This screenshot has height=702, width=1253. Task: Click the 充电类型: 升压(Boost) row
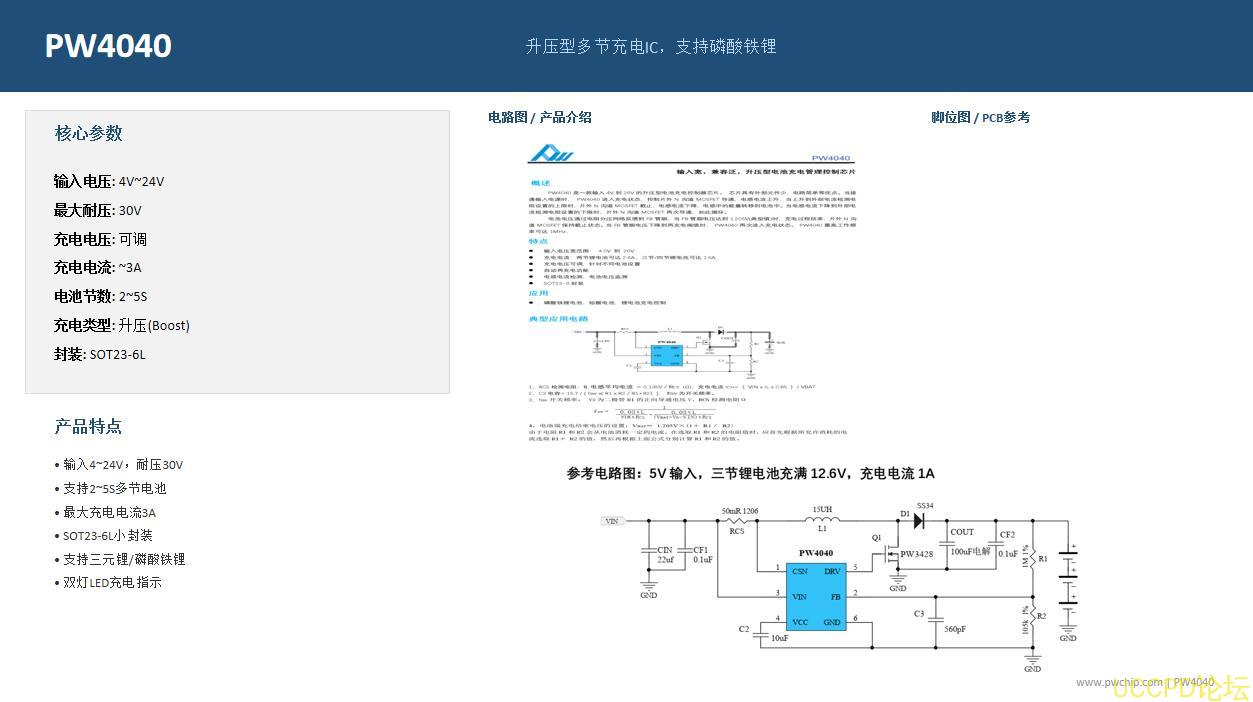click(122, 325)
